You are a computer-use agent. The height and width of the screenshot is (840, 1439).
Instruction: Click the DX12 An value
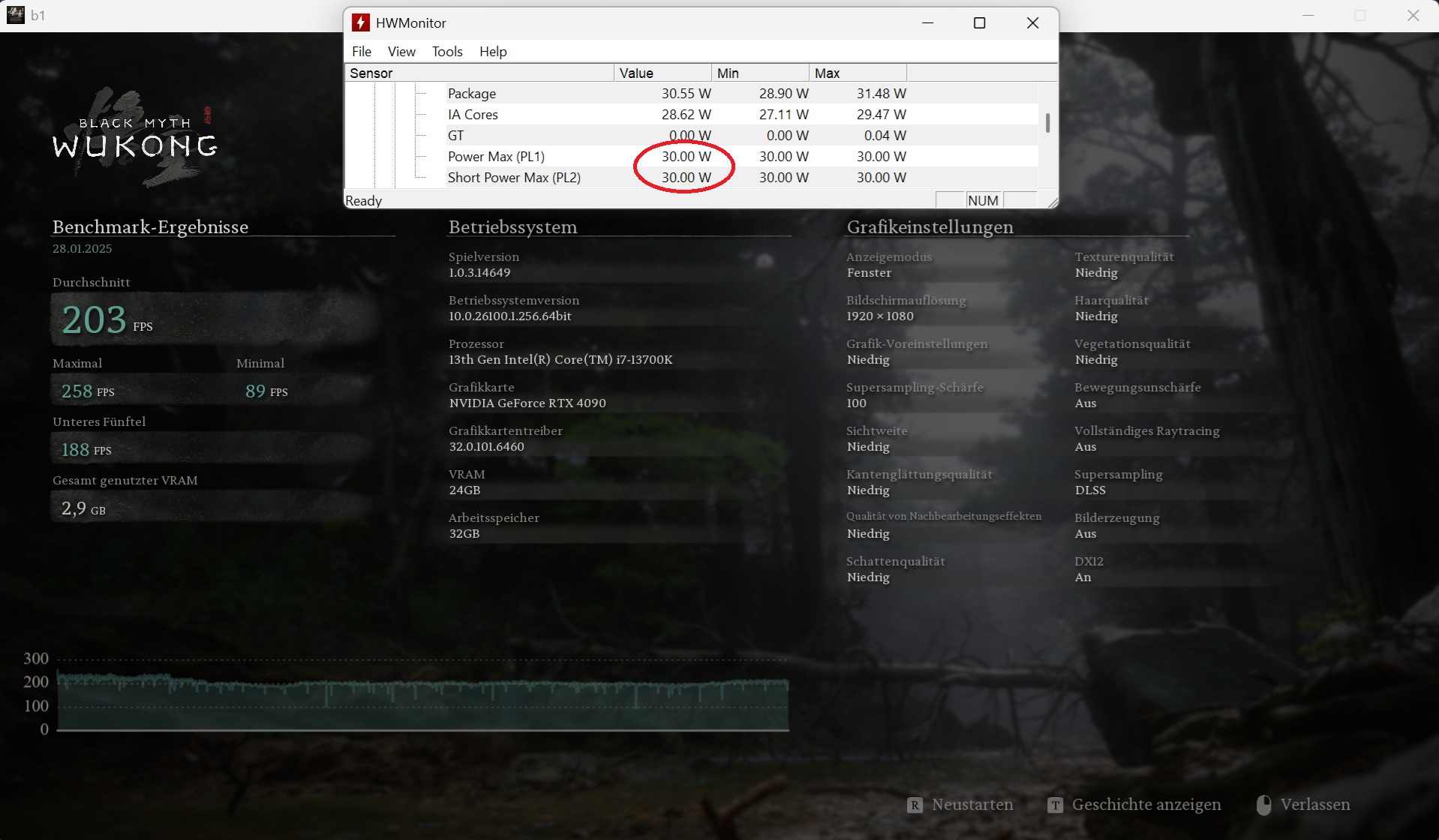pyautogui.click(x=1083, y=577)
